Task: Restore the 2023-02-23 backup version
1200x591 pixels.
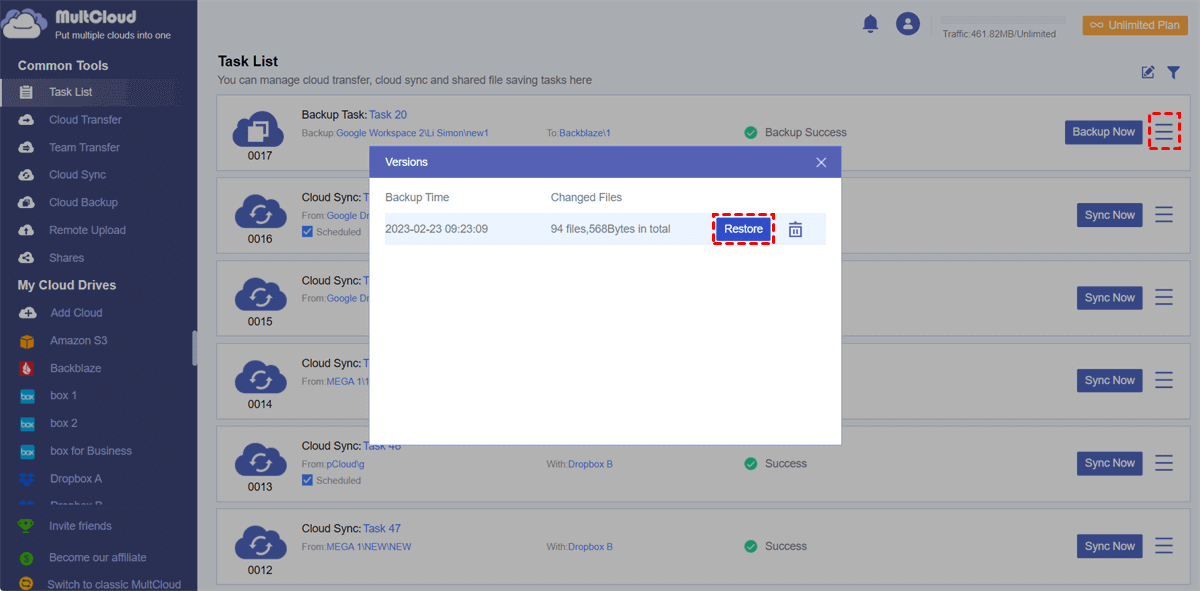Action: pos(743,229)
